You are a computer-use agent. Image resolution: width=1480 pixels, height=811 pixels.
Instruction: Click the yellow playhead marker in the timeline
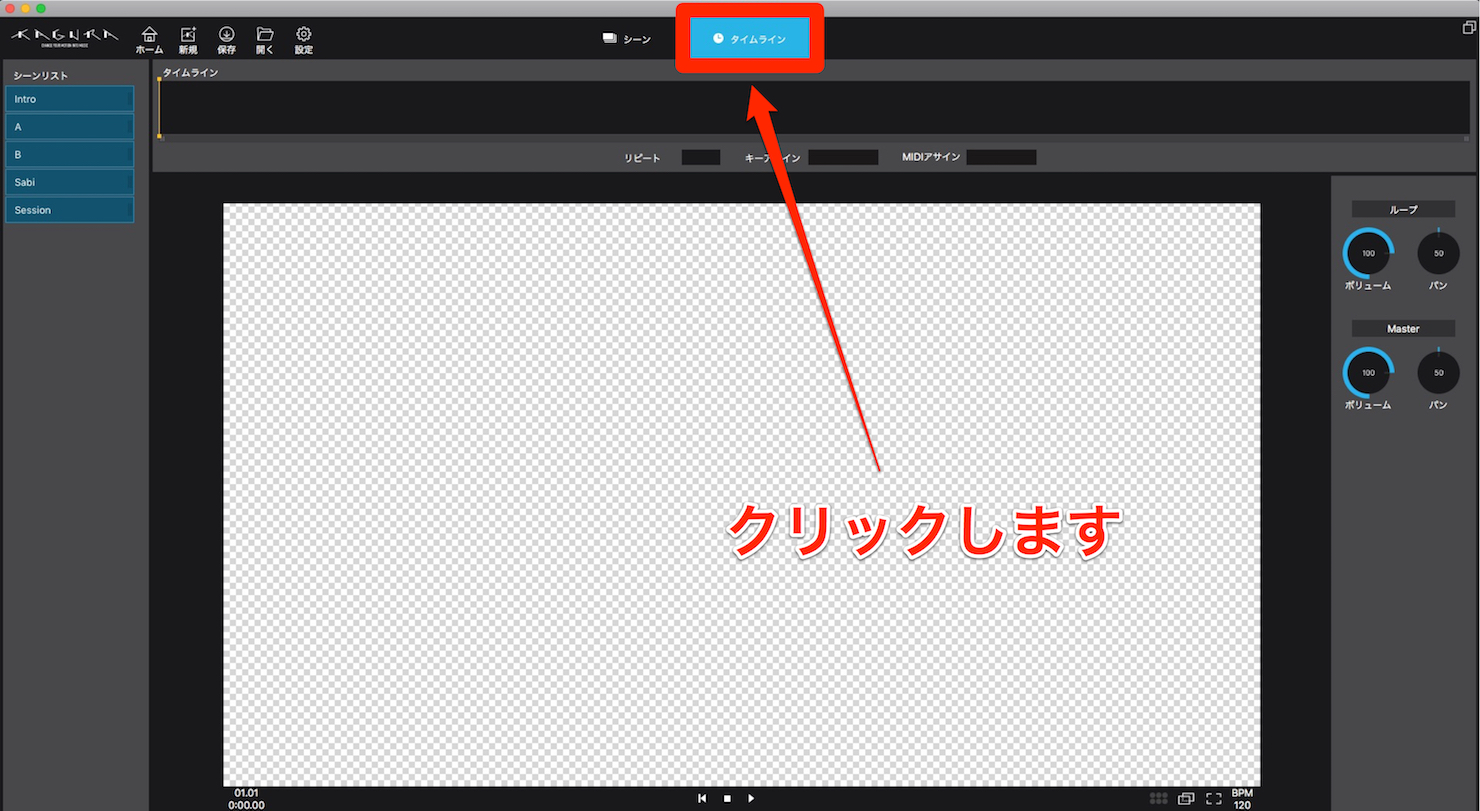pos(159,107)
